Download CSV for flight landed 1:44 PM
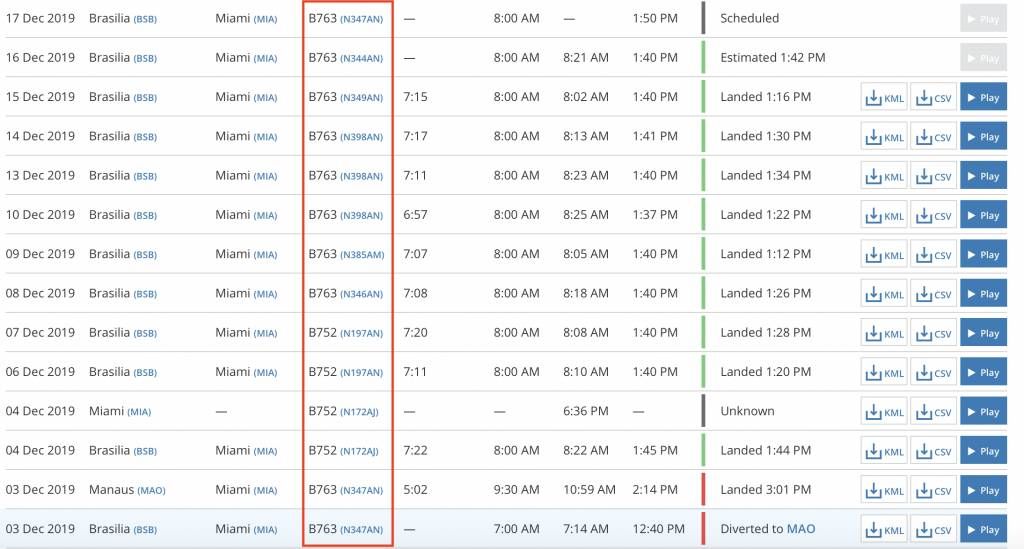Image resolution: width=1024 pixels, height=549 pixels. [x=934, y=450]
